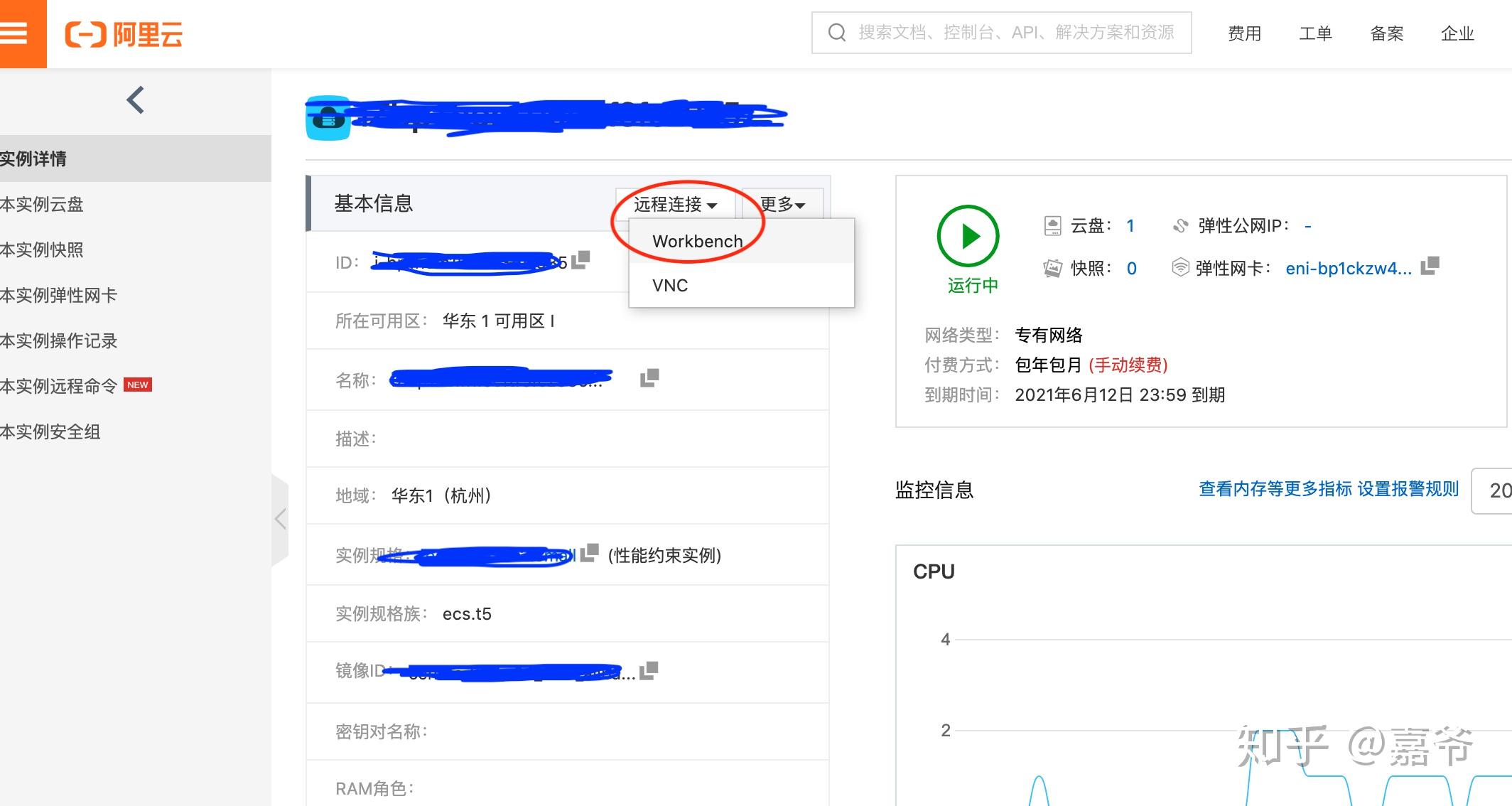Open the 远程连接 dropdown
Screen dimensions: 1512x806
[x=674, y=205]
